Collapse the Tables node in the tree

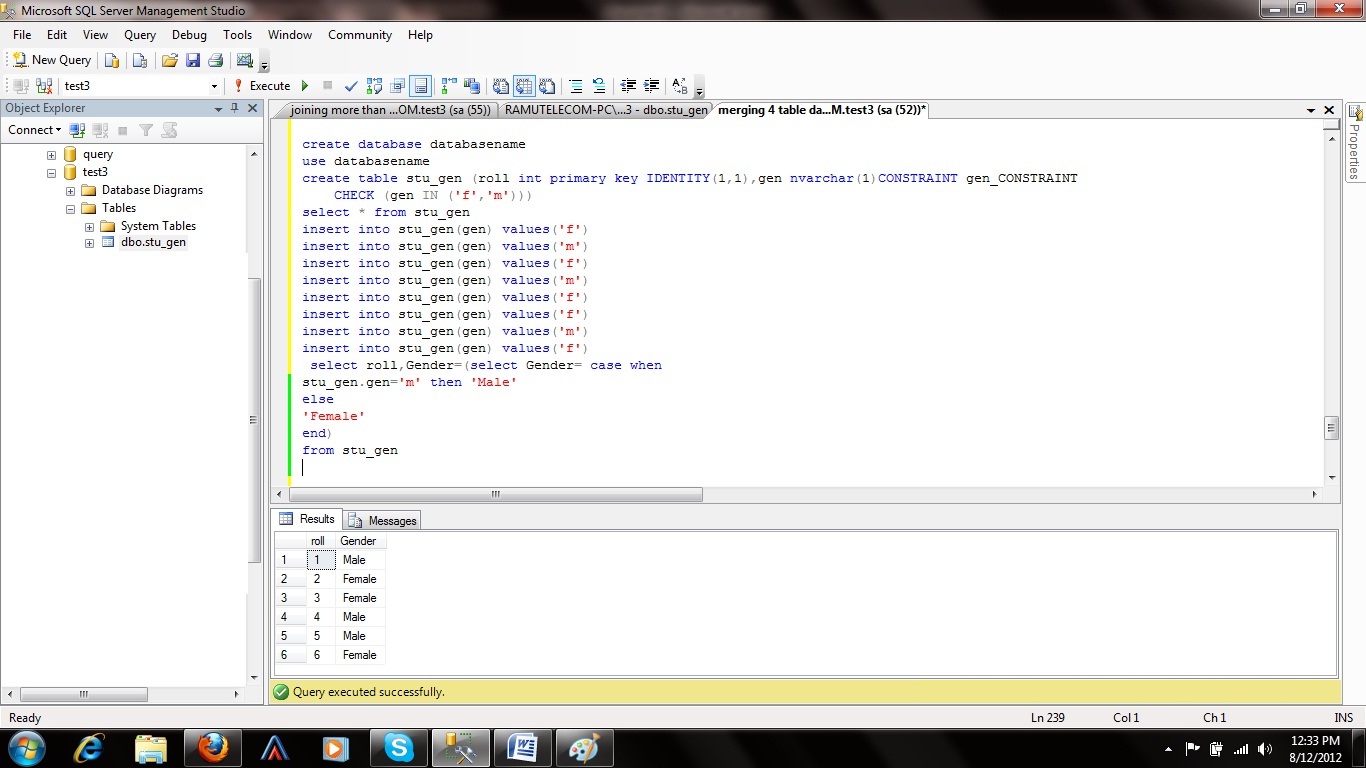point(71,209)
